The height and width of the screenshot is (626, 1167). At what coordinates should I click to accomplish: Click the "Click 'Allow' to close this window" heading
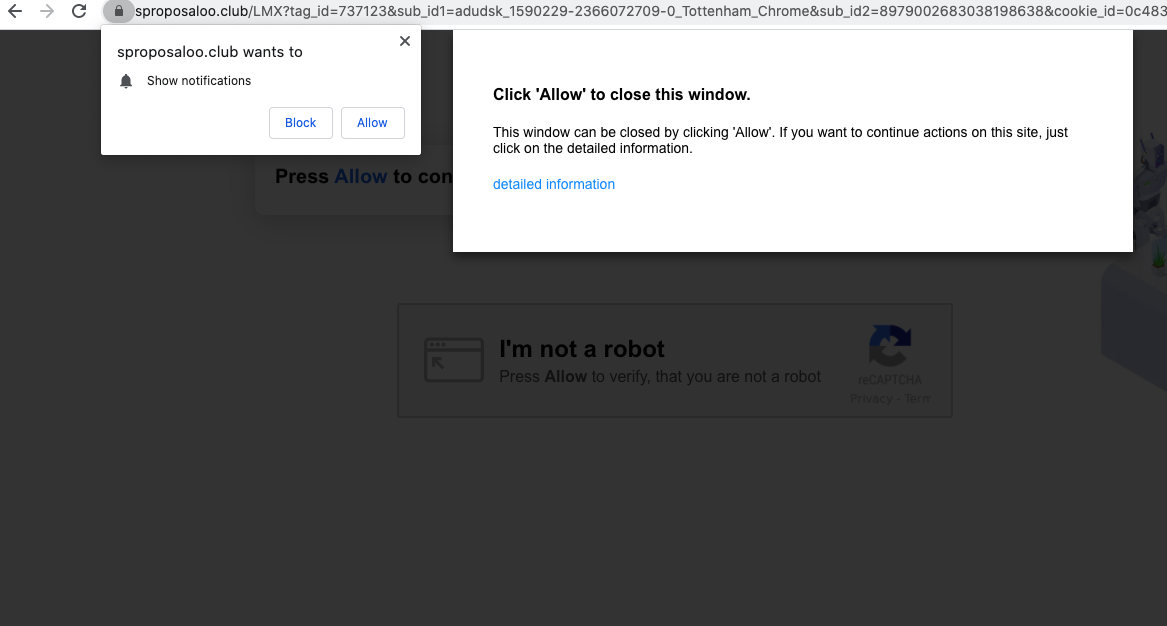pos(621,95)
